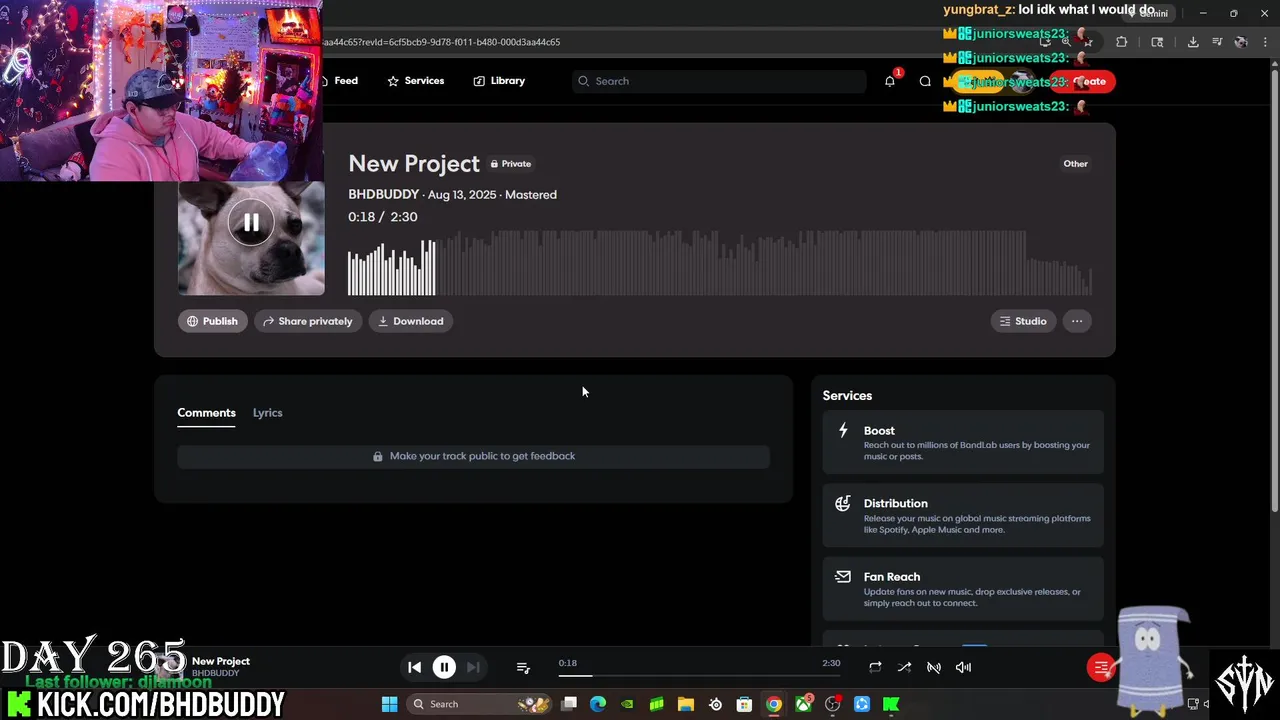Publish the New Project track
This screenshot has height=720, width=1280.
[212, 321]
